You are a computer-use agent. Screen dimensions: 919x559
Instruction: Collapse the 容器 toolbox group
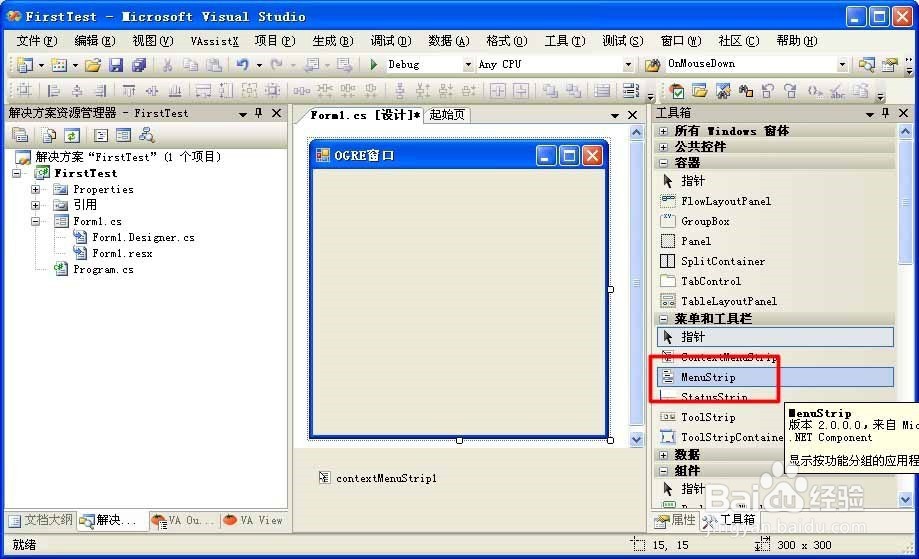(x=663, y=163)
